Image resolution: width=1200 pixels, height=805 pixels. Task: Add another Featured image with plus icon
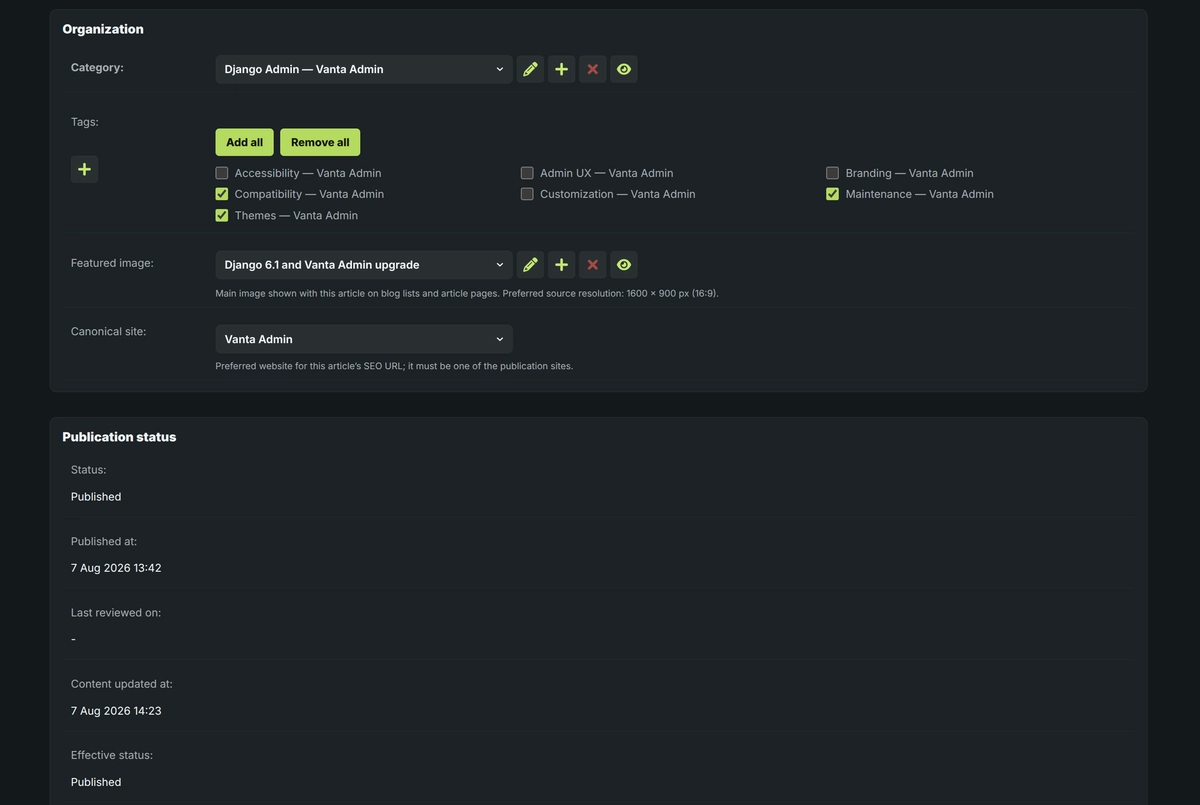point(561,265)
